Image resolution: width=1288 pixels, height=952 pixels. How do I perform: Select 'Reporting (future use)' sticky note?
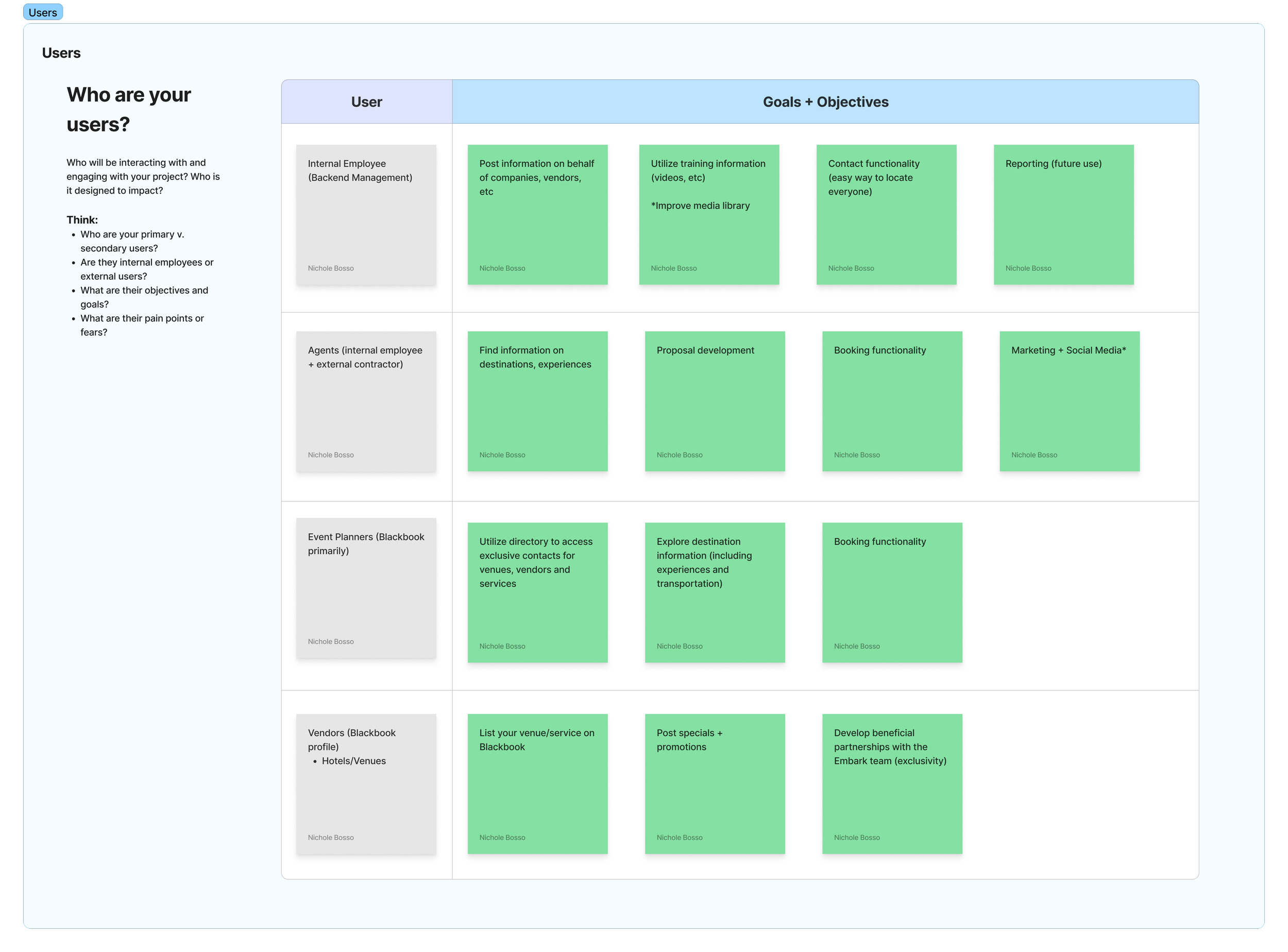1063,214
